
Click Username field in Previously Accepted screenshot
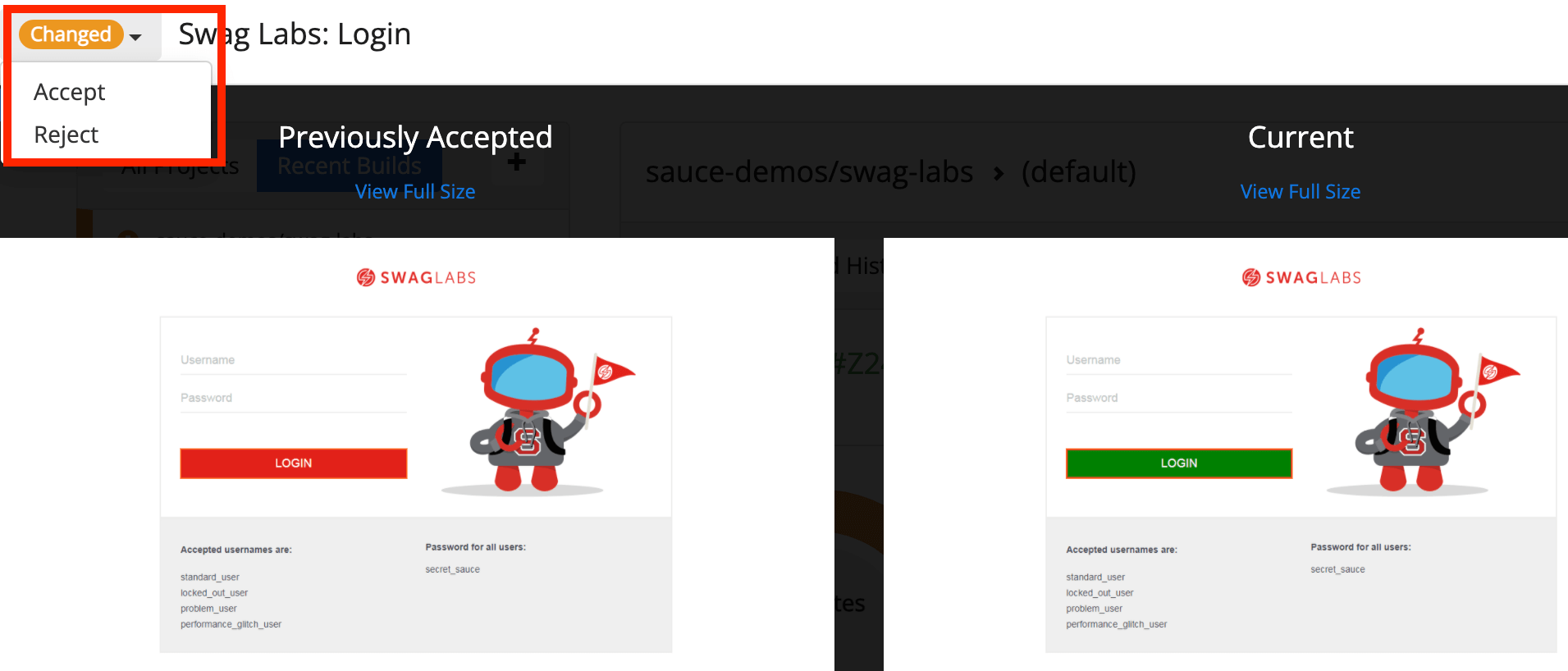pos(293,361)
